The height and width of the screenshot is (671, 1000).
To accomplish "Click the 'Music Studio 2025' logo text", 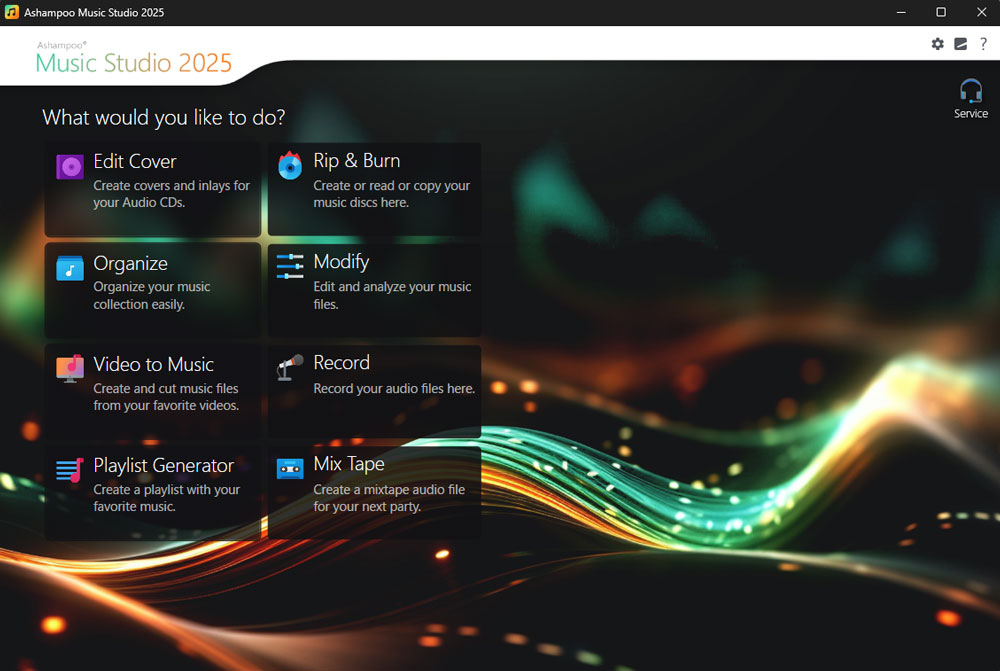I will [x=133, y=63].
